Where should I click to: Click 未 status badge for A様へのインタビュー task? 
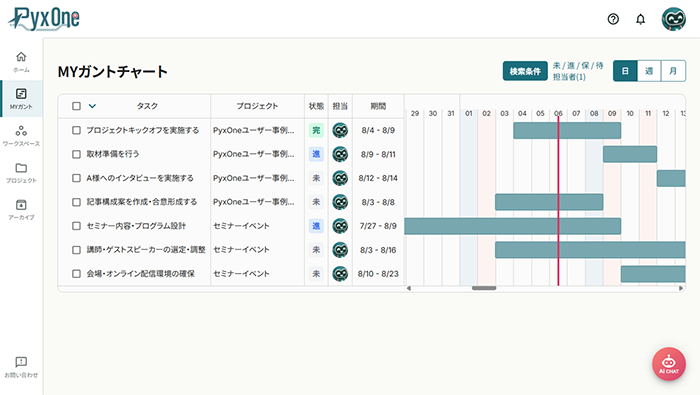(316, 178)
